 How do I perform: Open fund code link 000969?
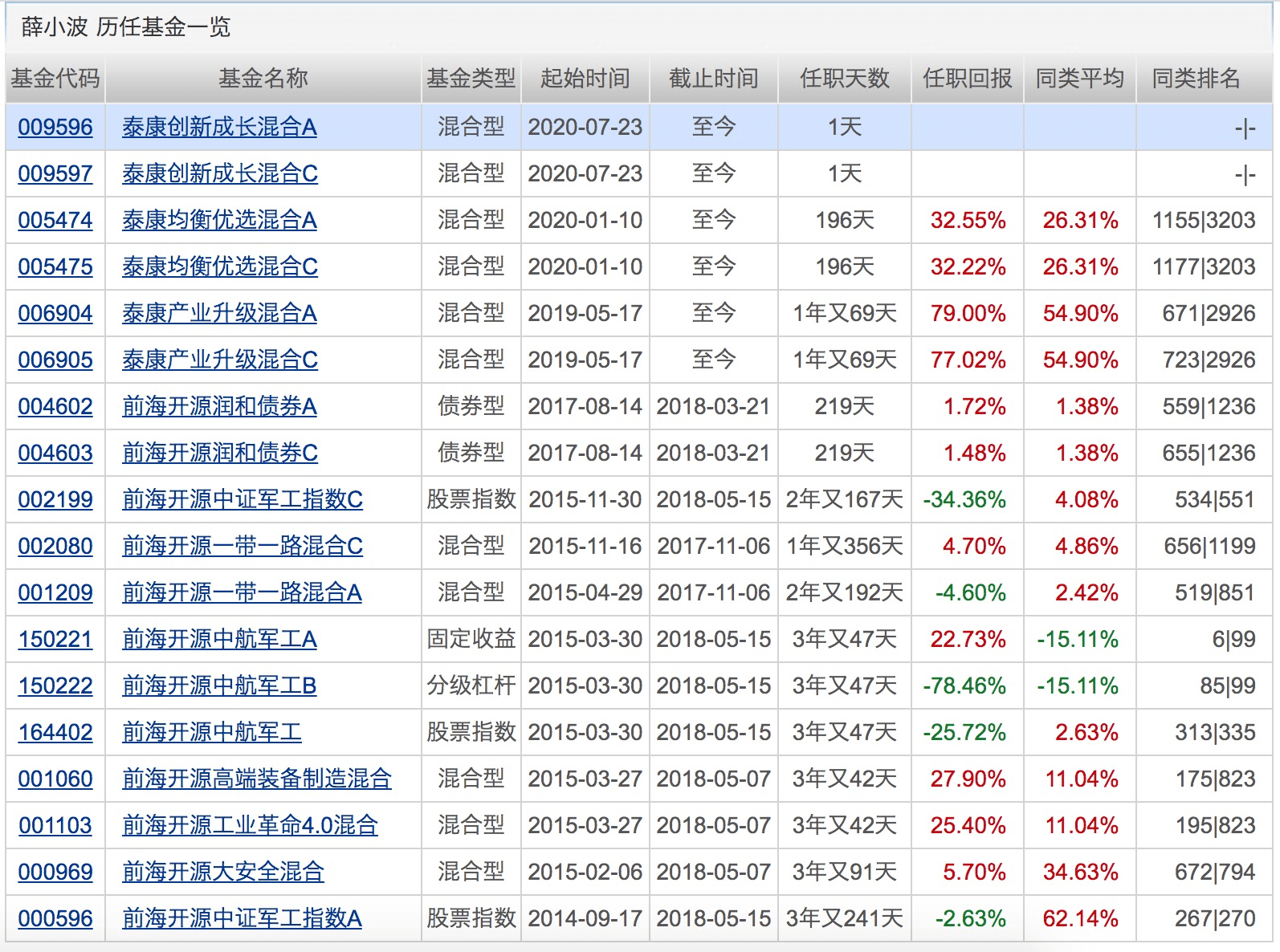click(x=55, y=872)
